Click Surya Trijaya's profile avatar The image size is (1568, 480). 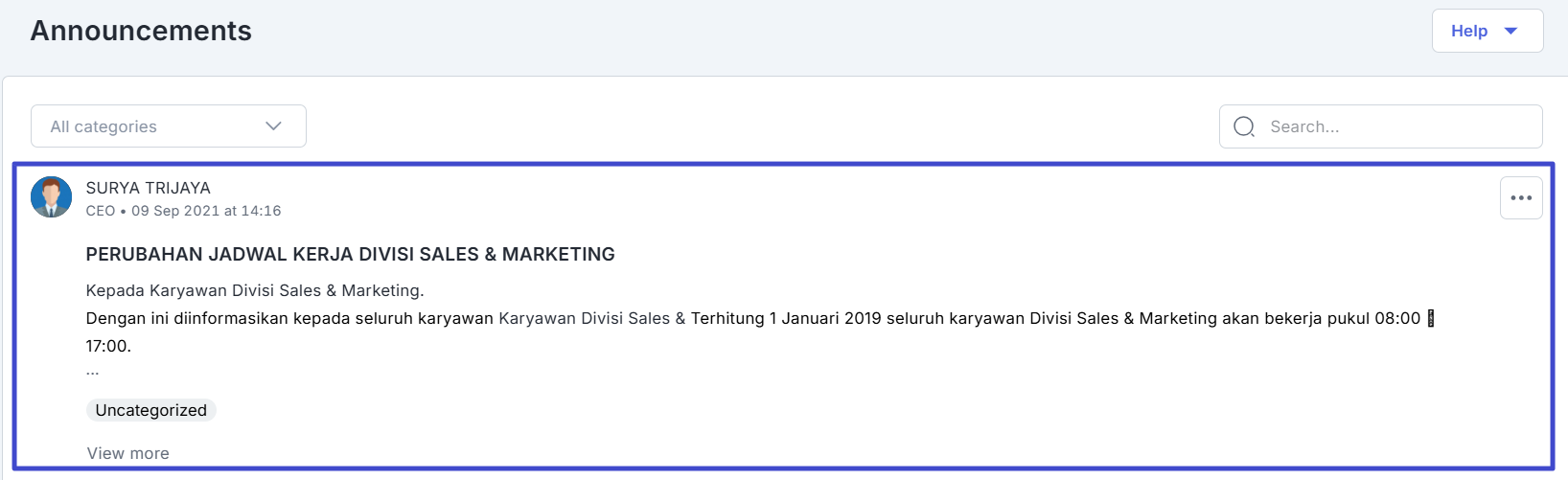52,197
